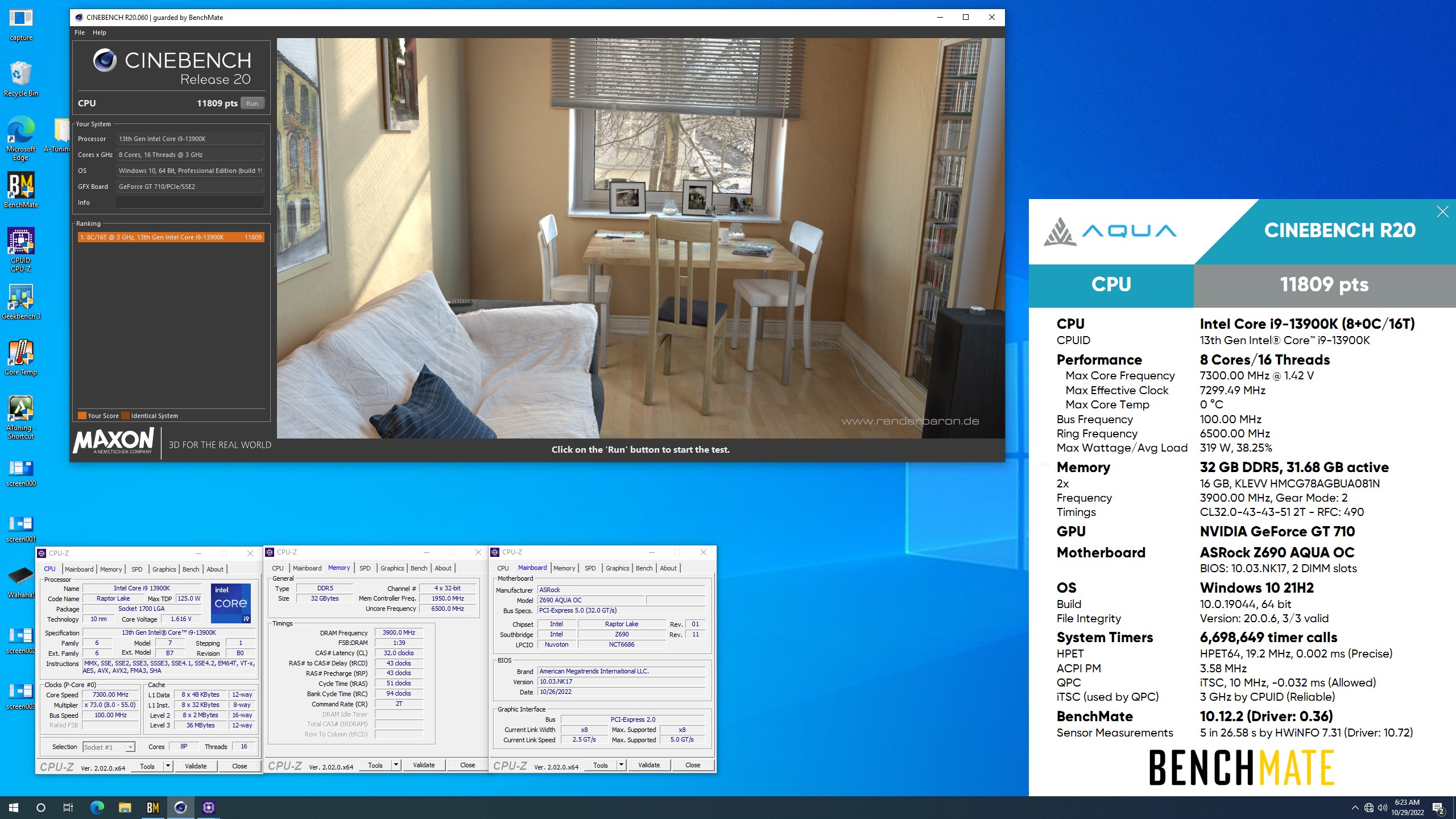Switch to BenchMate in the taskbar
The width and height of the screenshot is (1456, 819).
click(x=153, y=808)
